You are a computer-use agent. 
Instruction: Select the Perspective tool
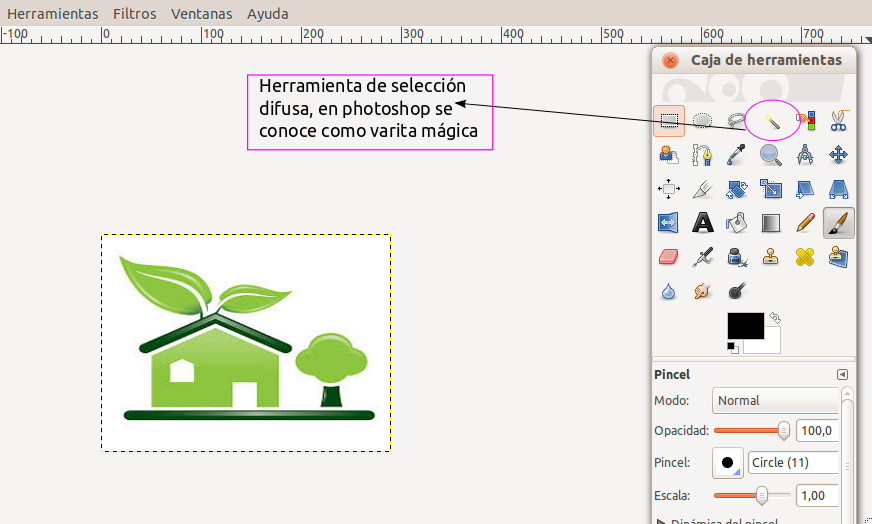[x=839, y=189]
